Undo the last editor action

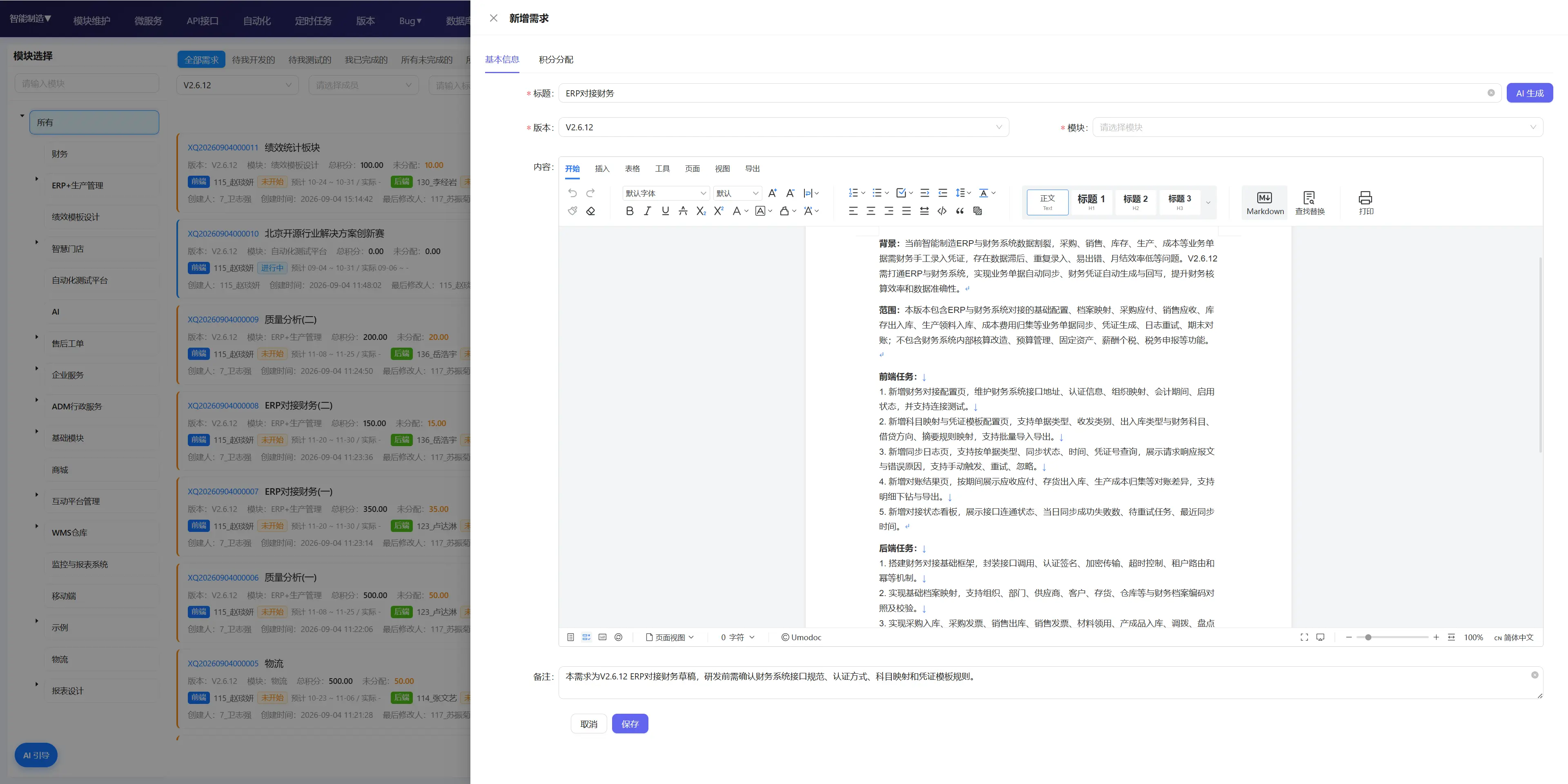click(x=572, y=193)
